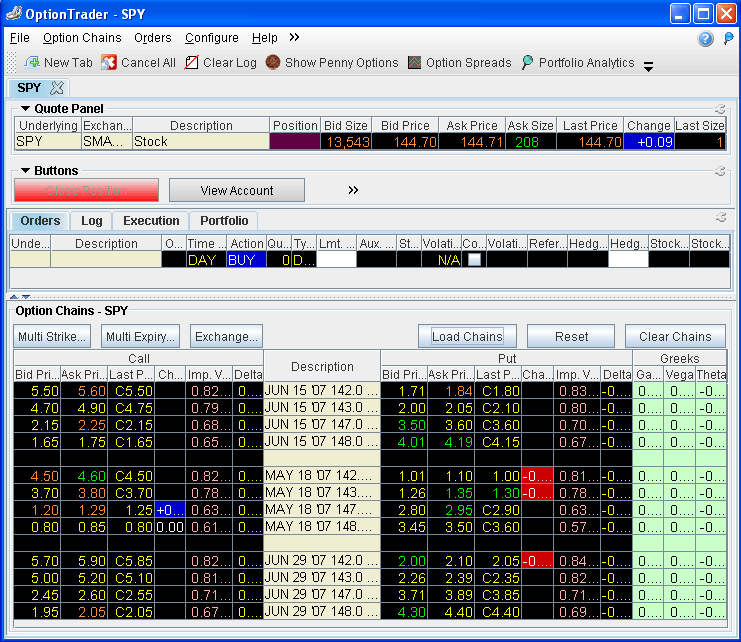Close the SPY tab with its X icon
The height and width of the screenshot is (642, 741).
click(57, 88)
